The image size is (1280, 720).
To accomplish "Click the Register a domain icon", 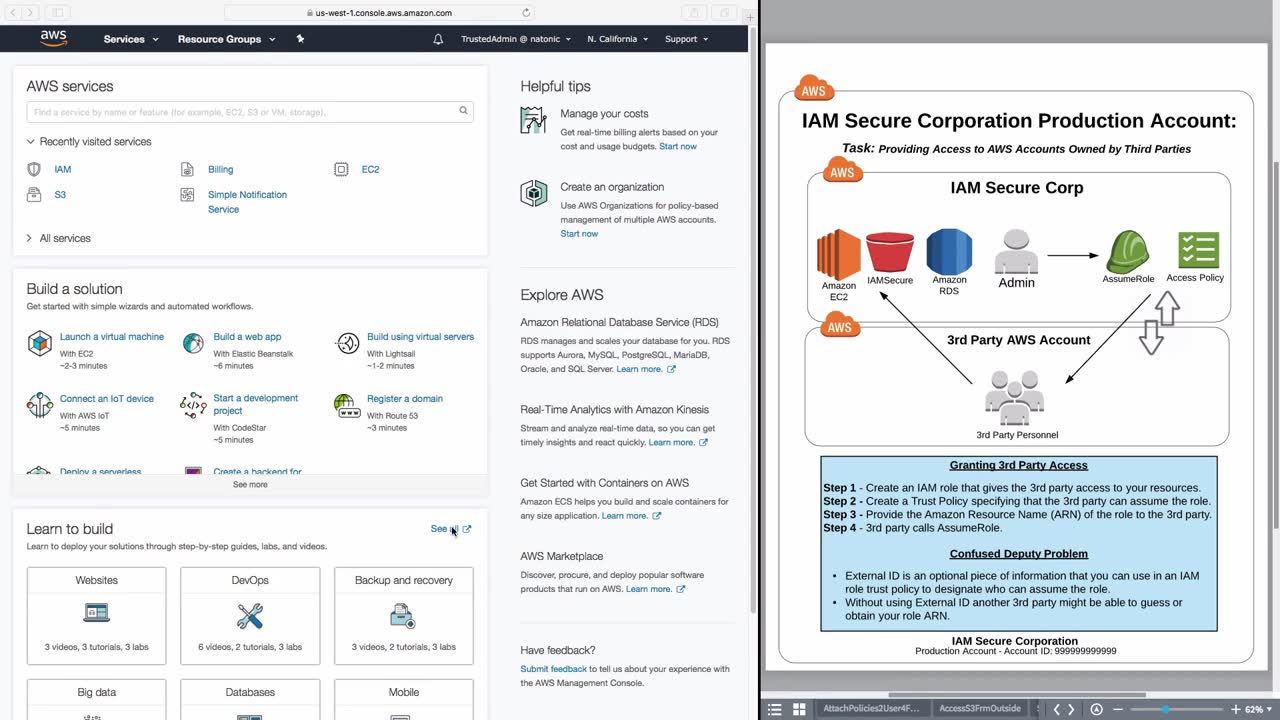I will pyautogui.click(x=347, y=405).
